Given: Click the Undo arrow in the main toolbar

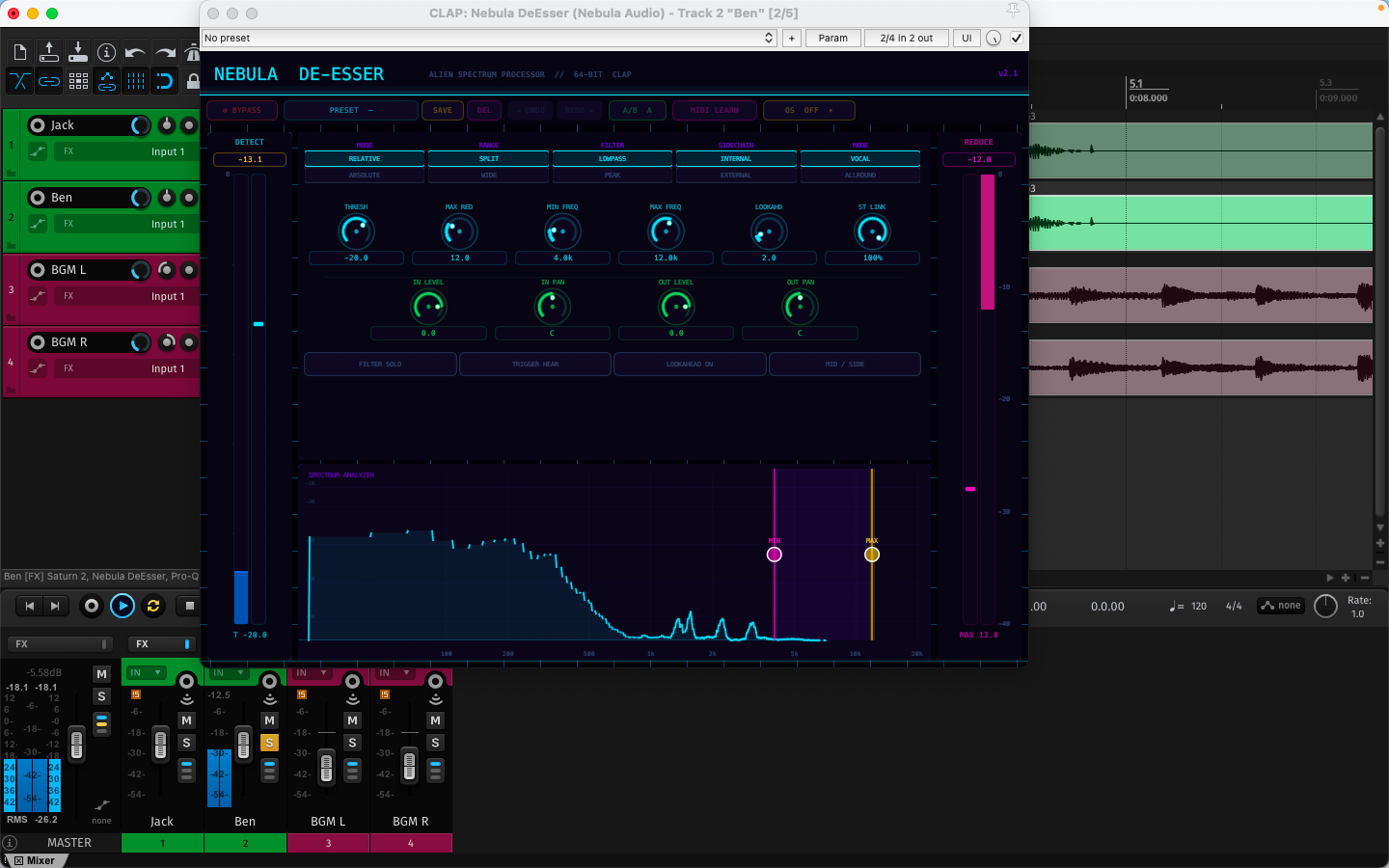Looking at the screenshot, I should (135, 52).
